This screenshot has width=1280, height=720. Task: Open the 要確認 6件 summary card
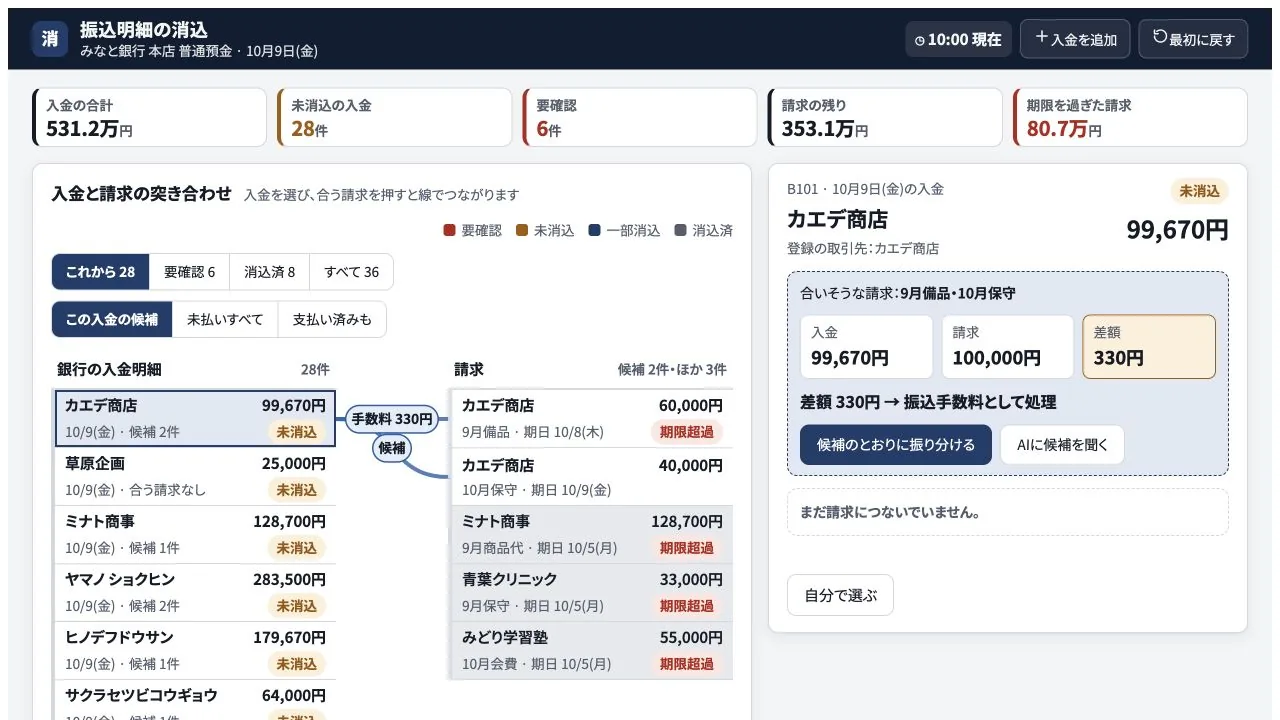640,117
